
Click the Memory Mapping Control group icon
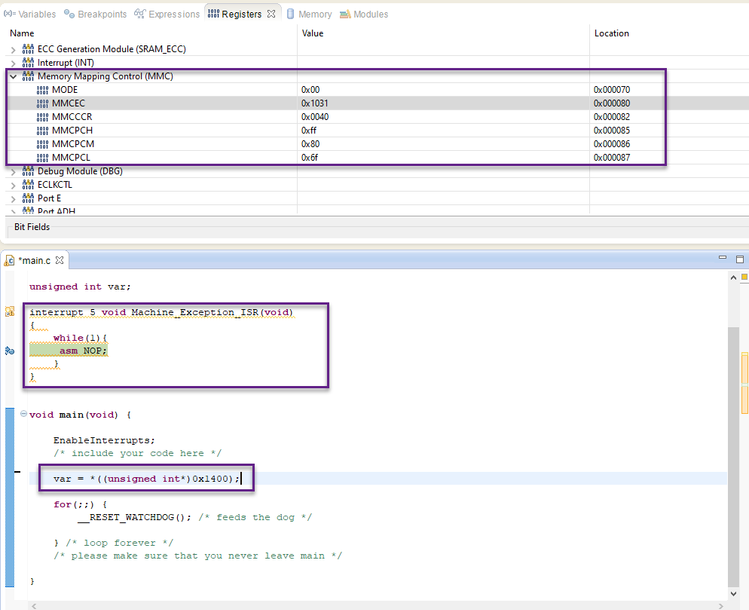28,76
